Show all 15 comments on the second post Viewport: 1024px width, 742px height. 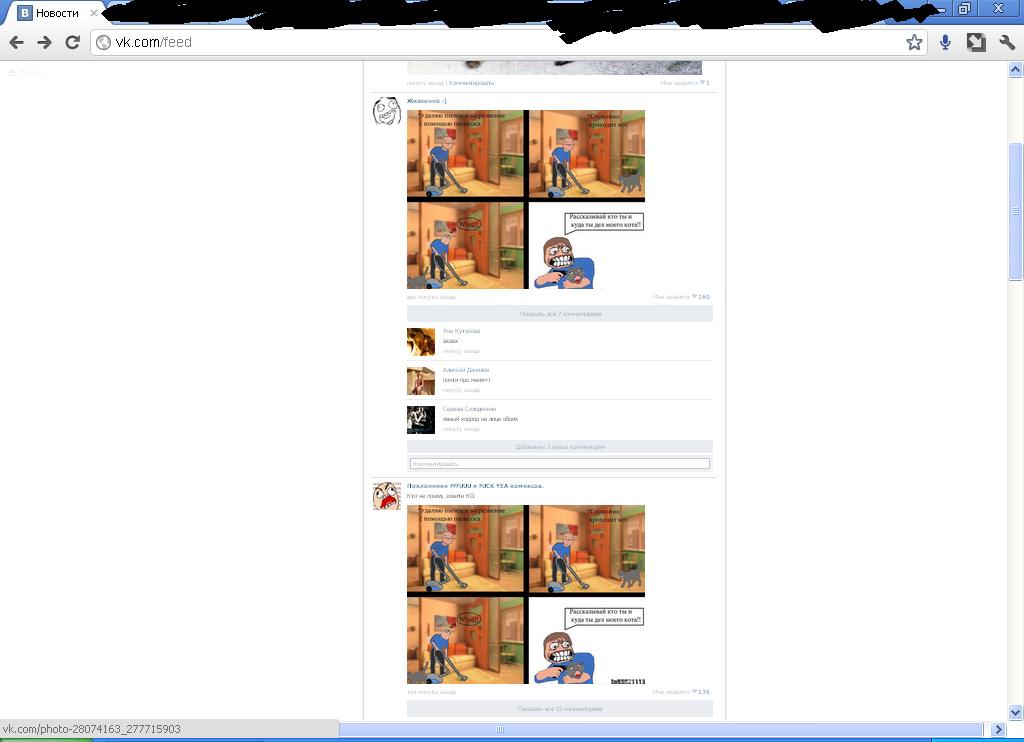(x=560, y=709)
